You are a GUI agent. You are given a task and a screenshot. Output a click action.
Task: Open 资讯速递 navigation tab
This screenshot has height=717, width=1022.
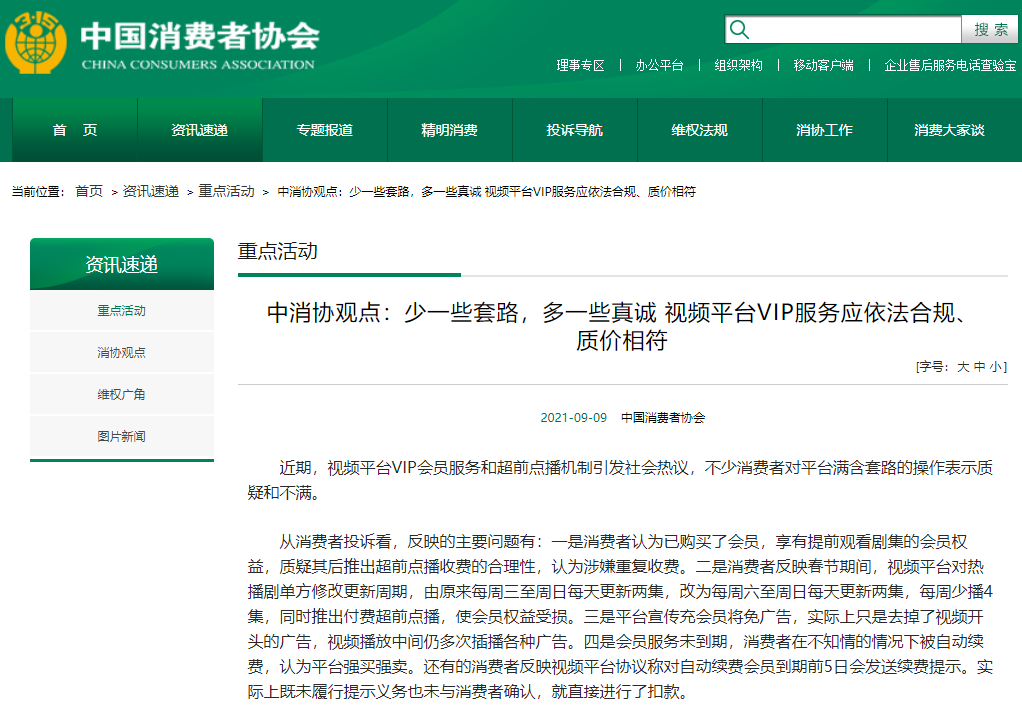pyautogui.click(x=199, y=130)
